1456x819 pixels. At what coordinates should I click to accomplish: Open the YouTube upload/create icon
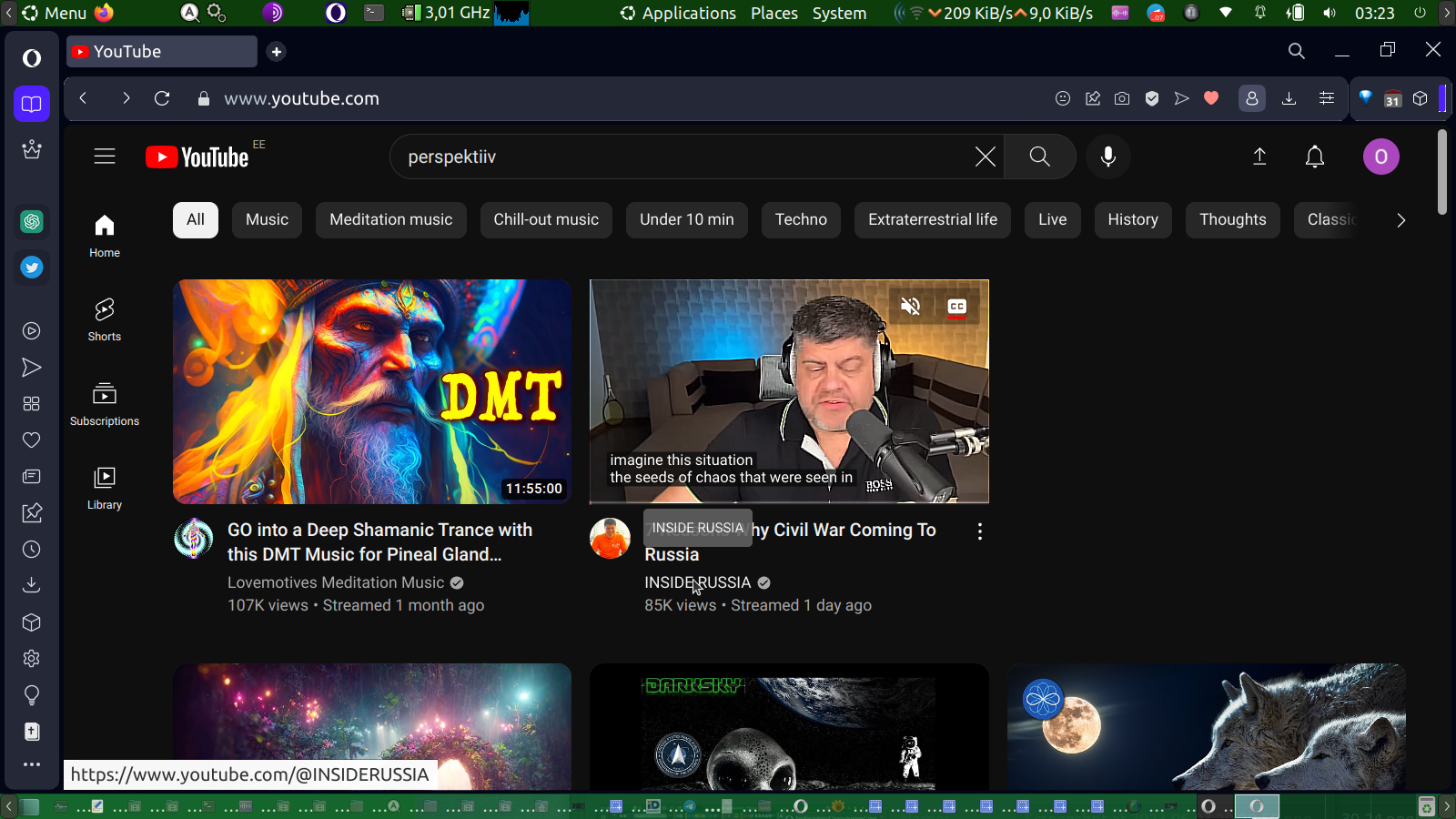coord(1259,157)
